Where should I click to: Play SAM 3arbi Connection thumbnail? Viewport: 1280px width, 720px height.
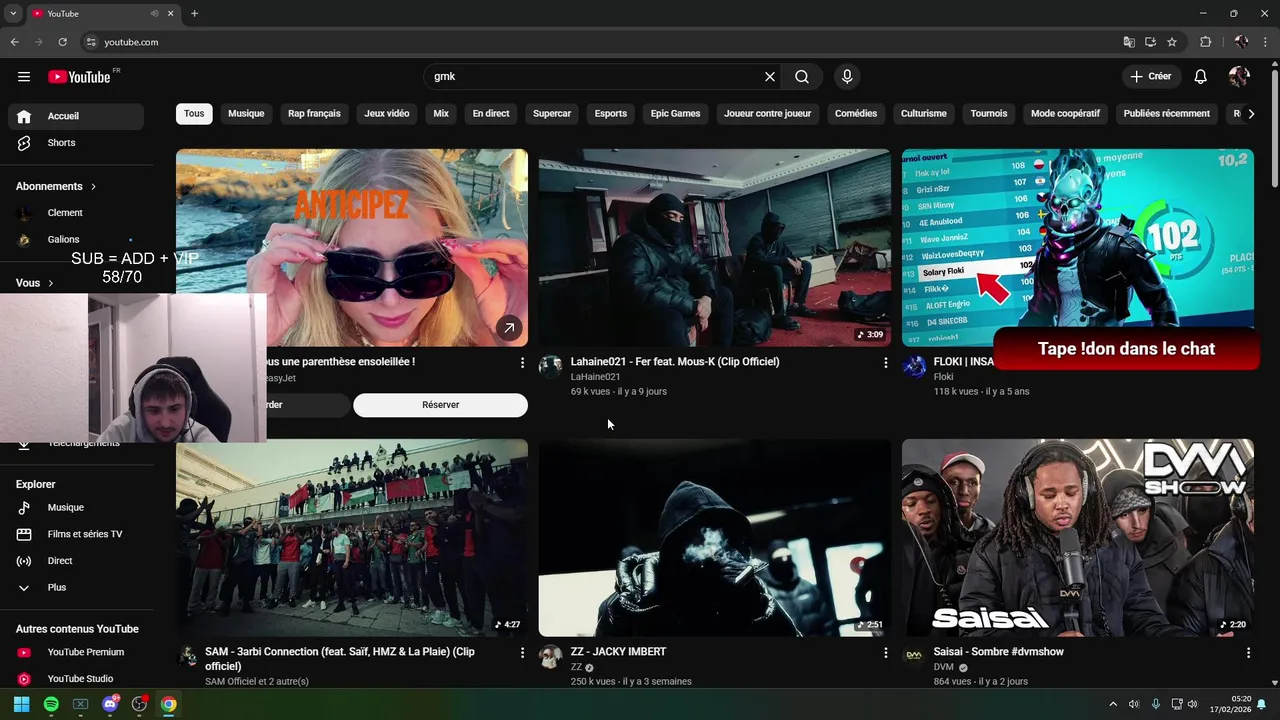[352, 537]
